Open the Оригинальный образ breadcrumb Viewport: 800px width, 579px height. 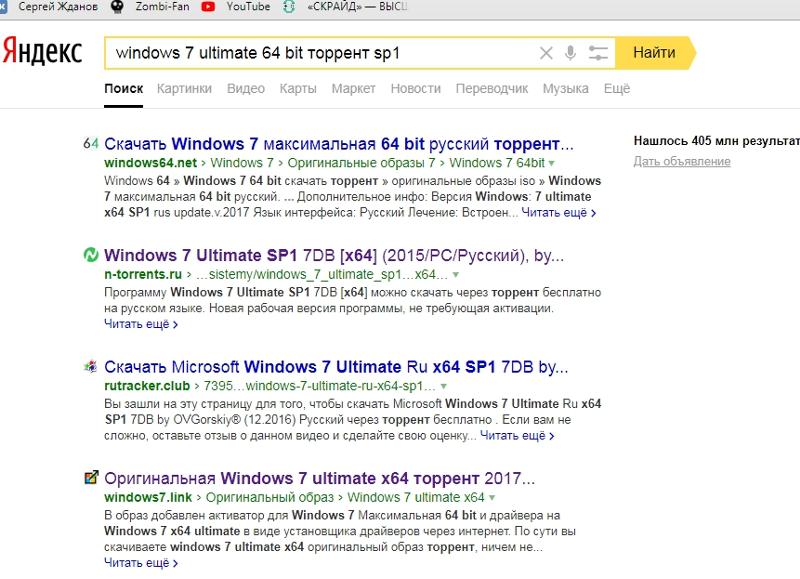pos(269,497)
